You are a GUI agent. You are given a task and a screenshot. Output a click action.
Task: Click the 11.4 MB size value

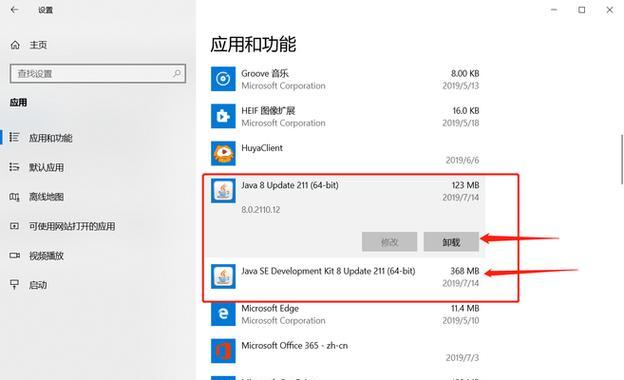click(x=465, y=308)
